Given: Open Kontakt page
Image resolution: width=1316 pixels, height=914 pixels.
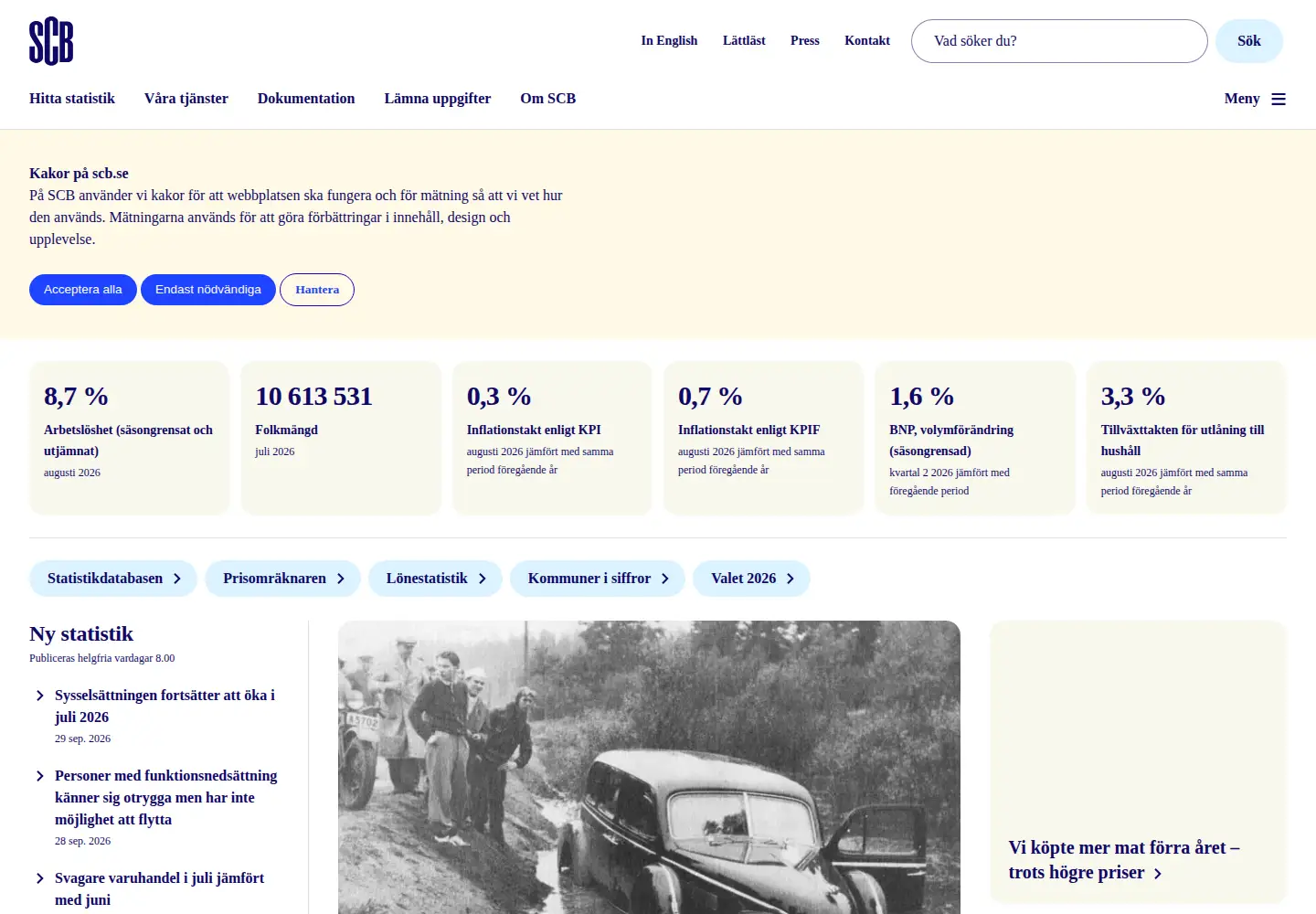Looking at the screenshot, I should [x=867, y=41].
